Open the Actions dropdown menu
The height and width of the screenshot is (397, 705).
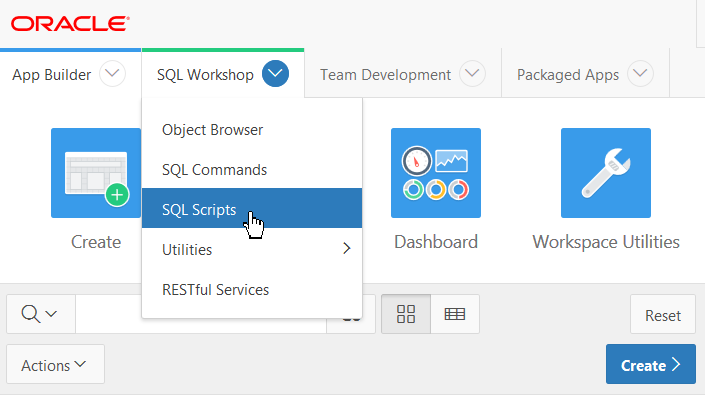pyautogui.click(x=55, y=364)
